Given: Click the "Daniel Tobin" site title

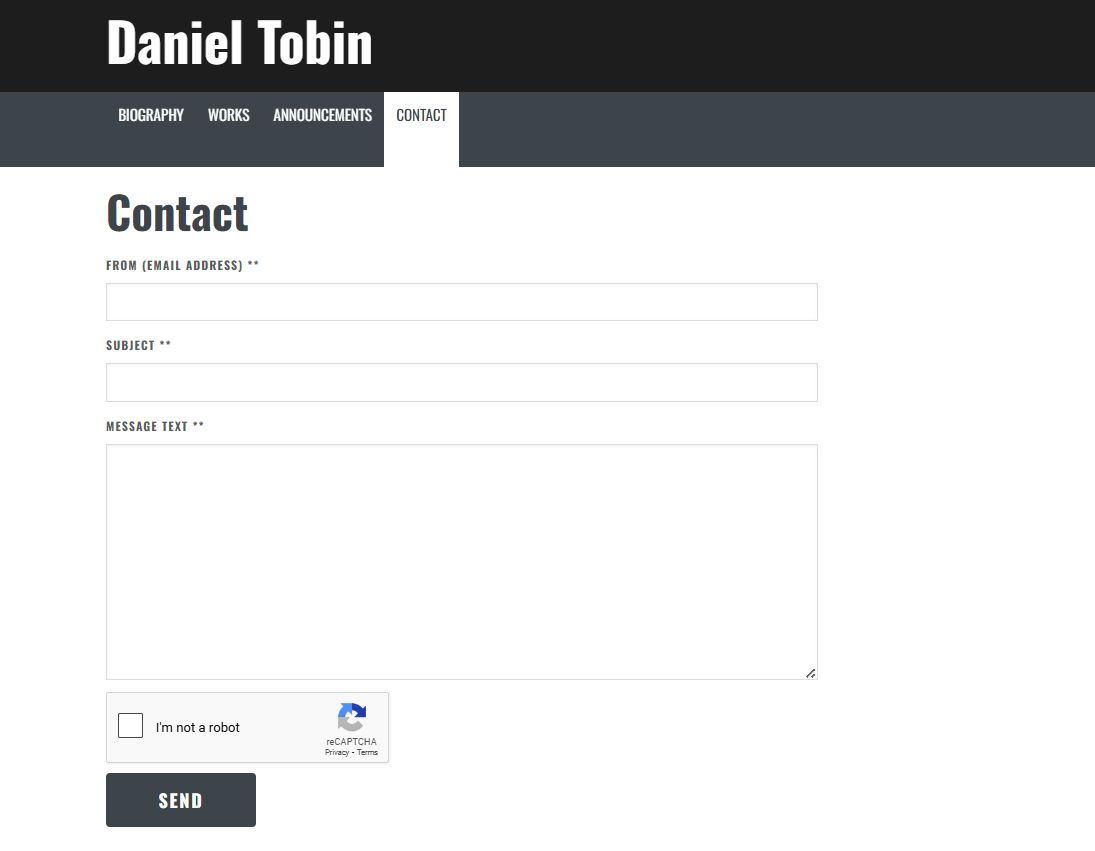Looking at the screenshot, I should pos(239,44).
